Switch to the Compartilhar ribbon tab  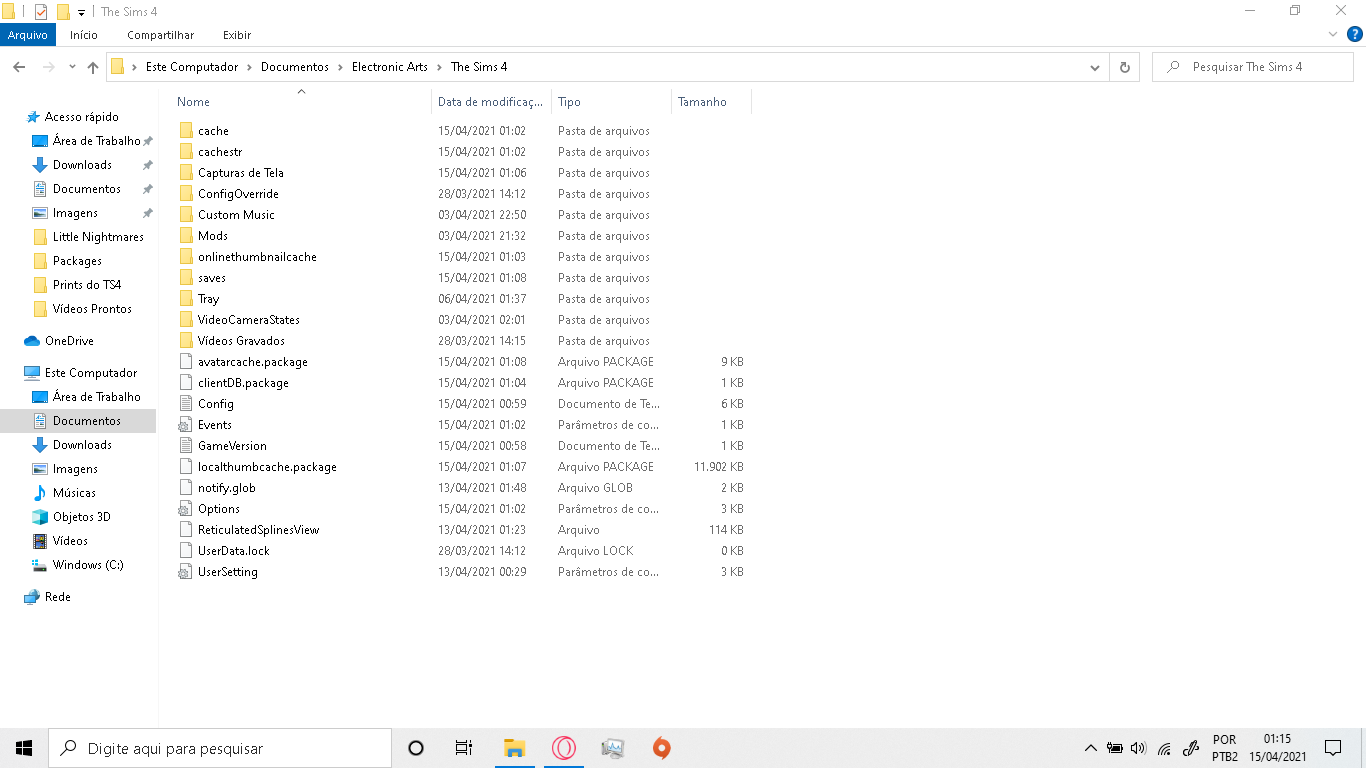pyautogui.click(x=161, y=35)
